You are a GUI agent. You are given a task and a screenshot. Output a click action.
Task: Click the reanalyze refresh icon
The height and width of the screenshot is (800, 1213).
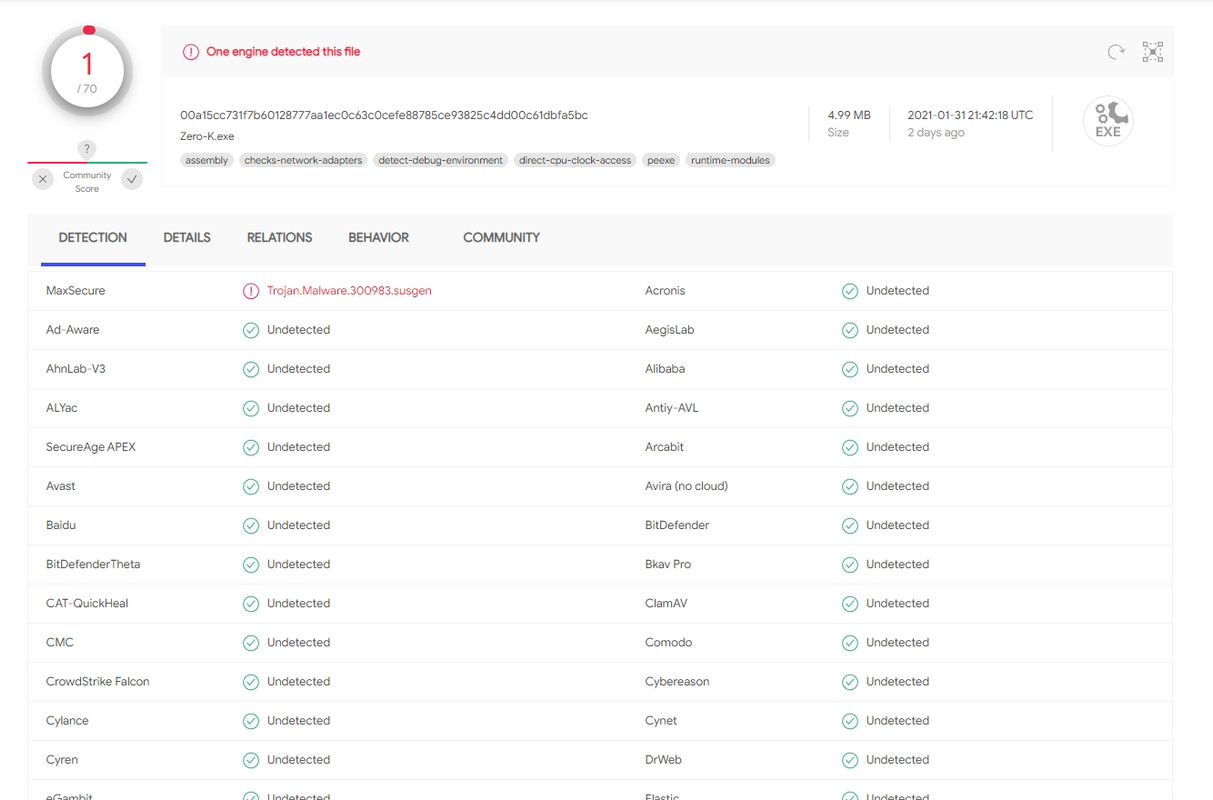pyautogui.click(x=1116, y=52)
